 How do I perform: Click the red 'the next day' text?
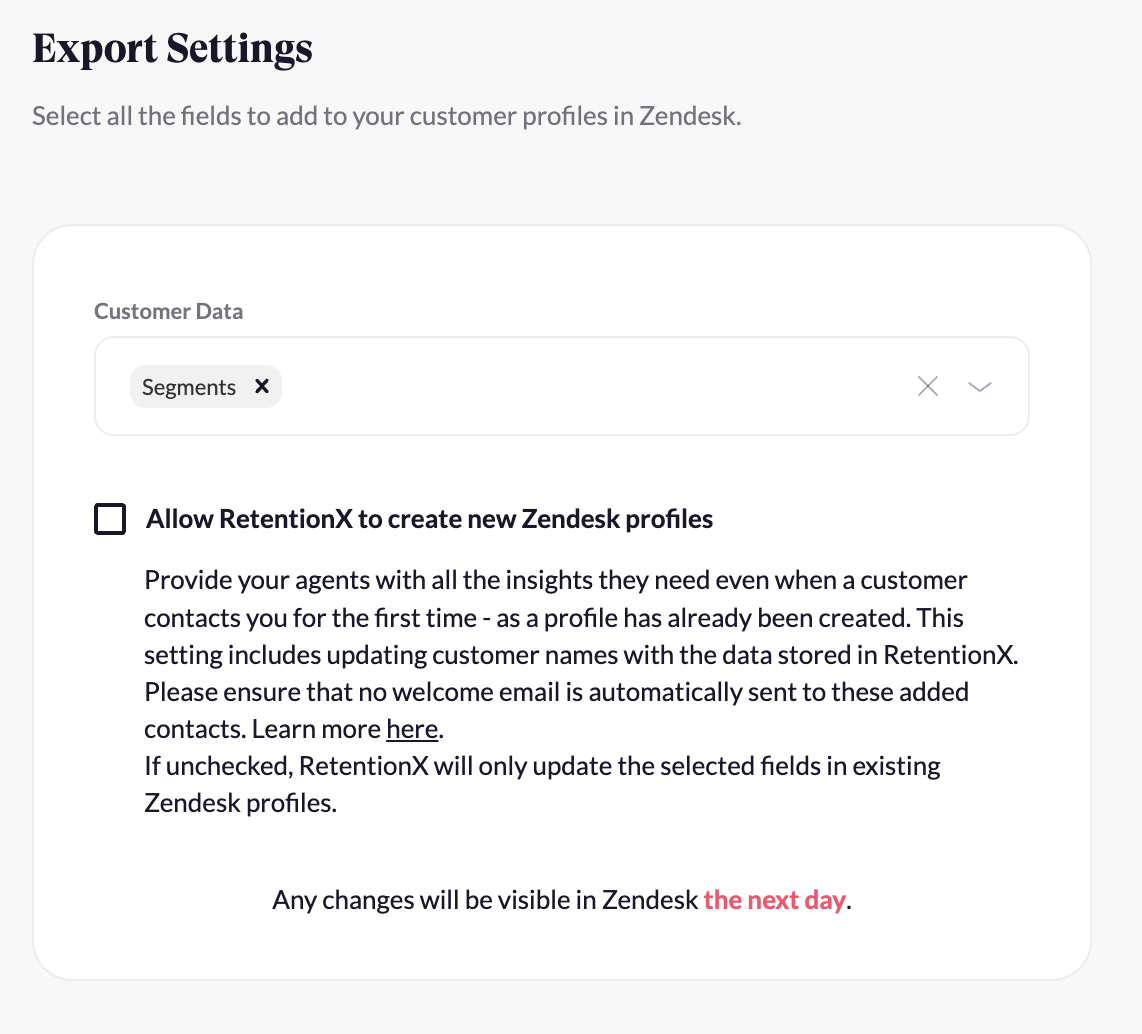775,900
